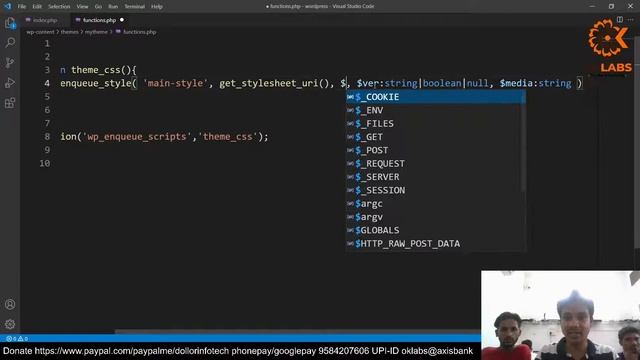Click 'main-style' string in line 4
The height and width of the screenshot is (360, 640).
coord(175,83)
